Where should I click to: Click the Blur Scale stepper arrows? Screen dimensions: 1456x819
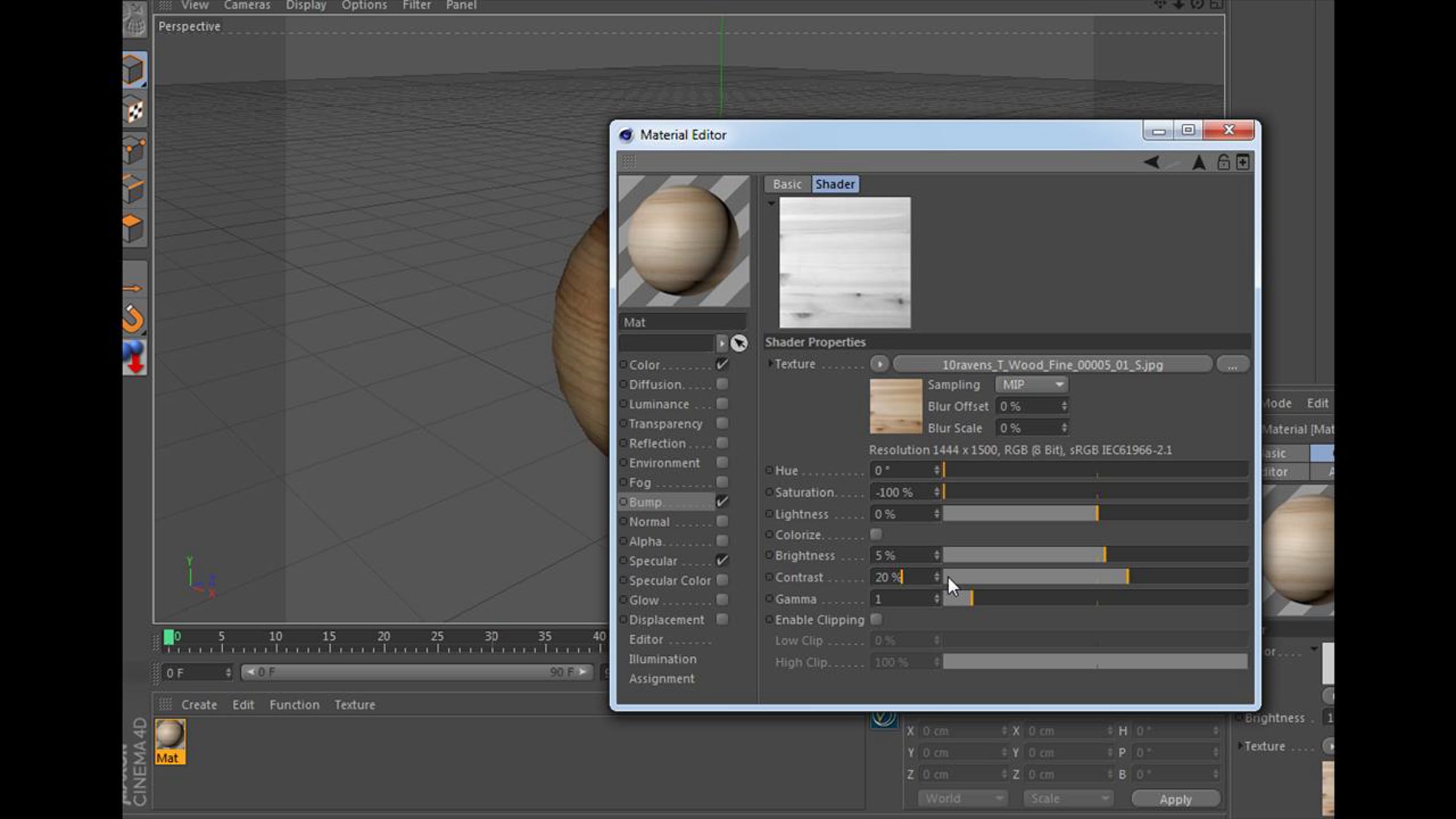tap(1064, 428)
